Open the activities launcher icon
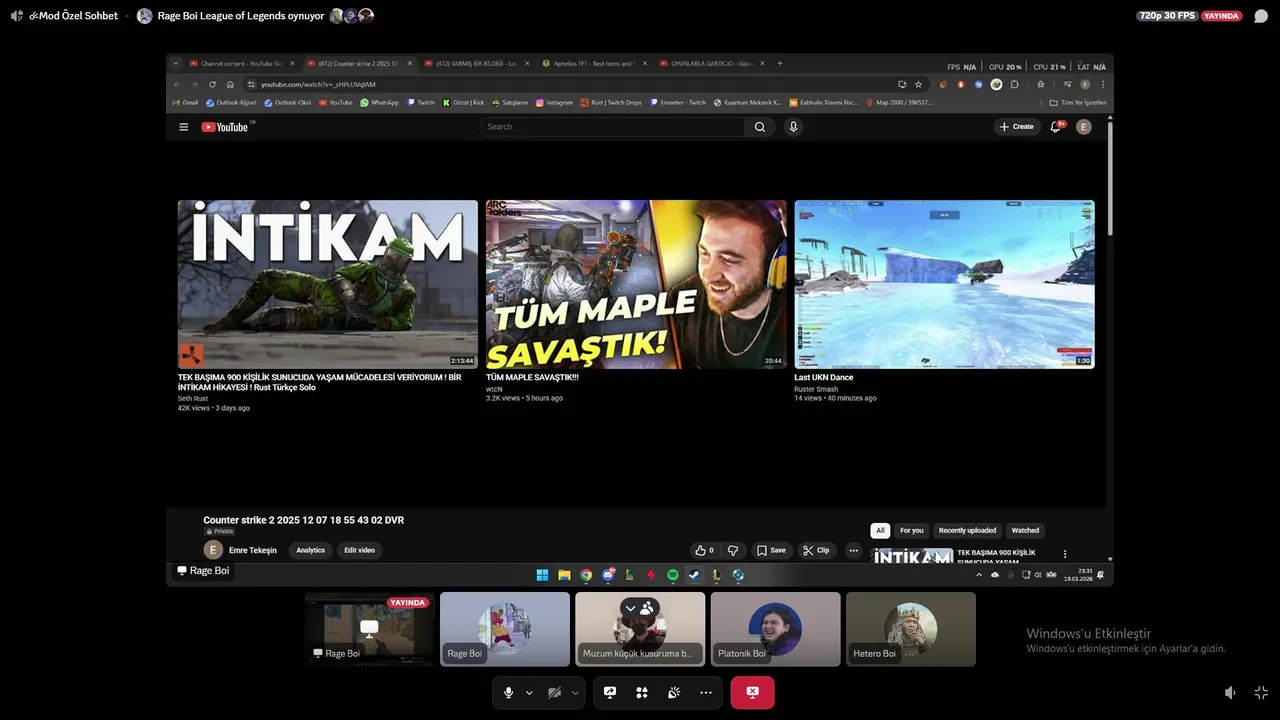Viewport: 1280px width, 720px height. point(642,692)
